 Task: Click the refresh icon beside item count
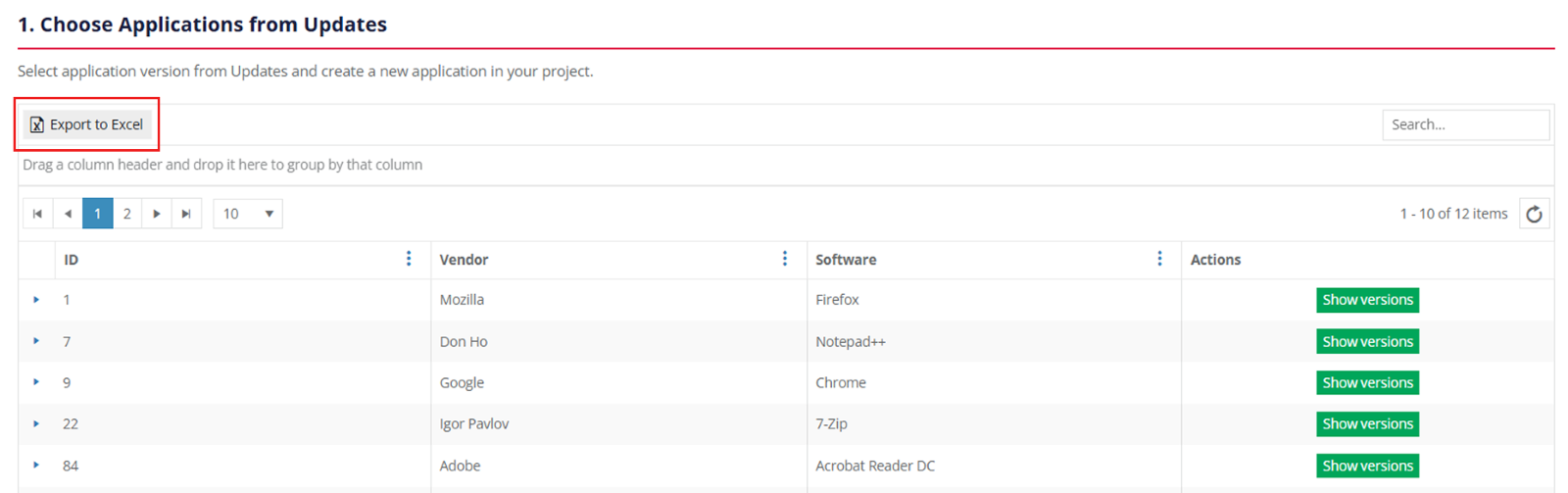1534,214
